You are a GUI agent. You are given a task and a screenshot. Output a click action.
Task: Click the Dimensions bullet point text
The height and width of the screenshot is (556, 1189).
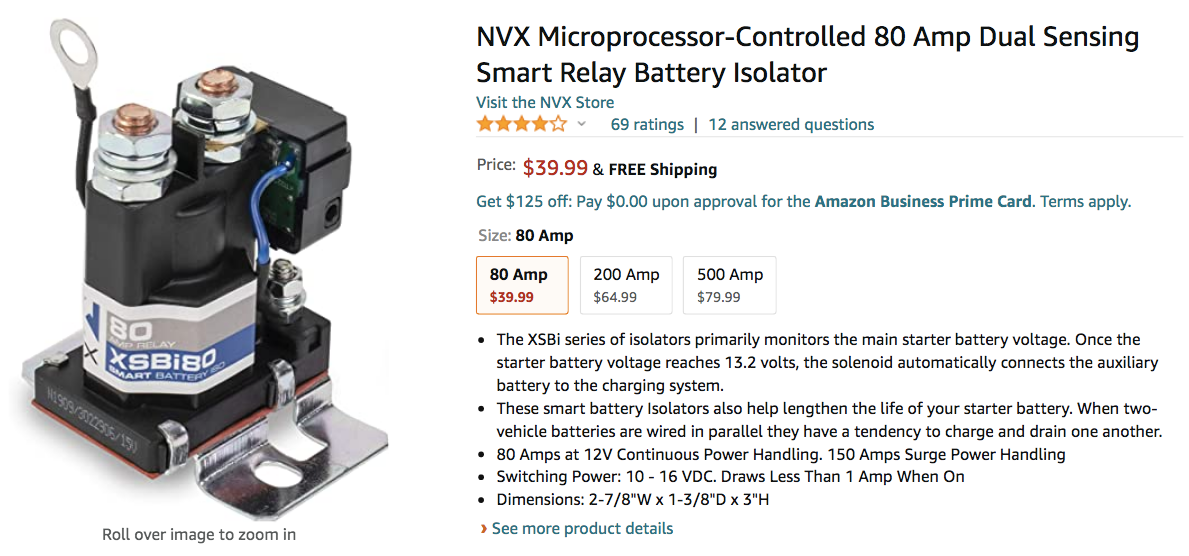[633, 500]
